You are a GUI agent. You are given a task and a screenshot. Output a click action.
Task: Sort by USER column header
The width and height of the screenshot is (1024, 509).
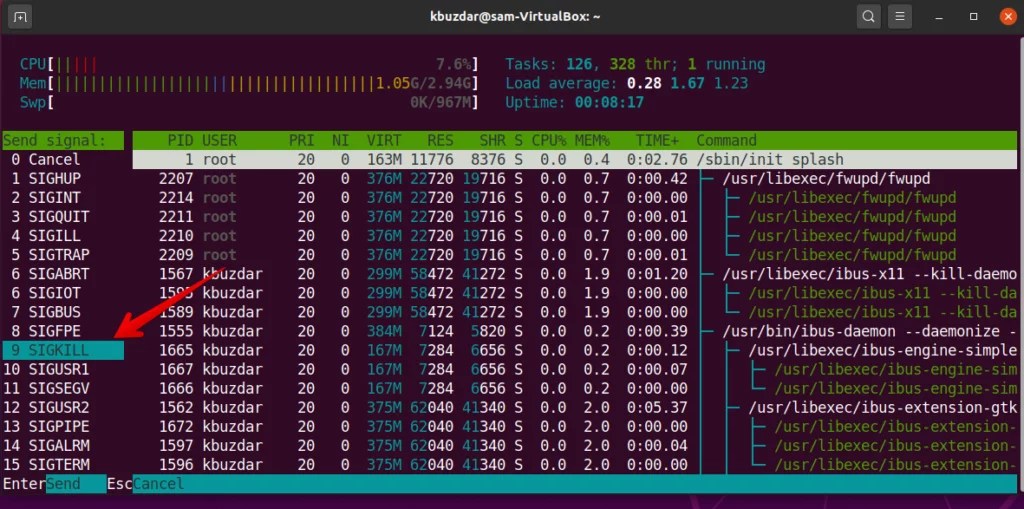pyautogui.click(x=219, y=140)
